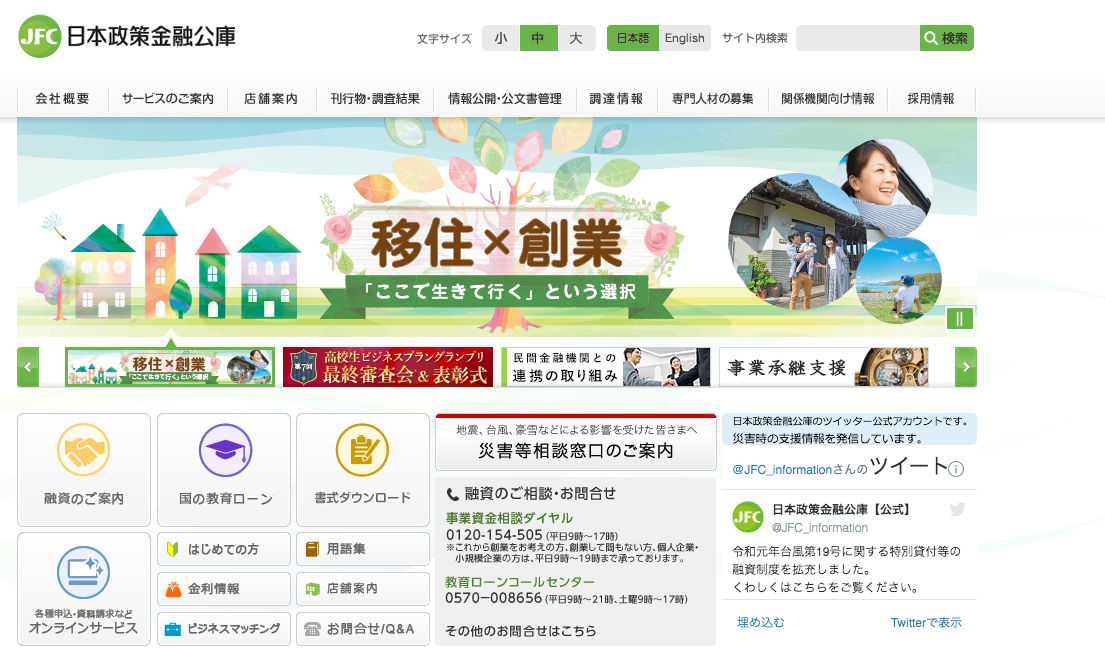
Task: Set text size to 小
Action: point(500,38)
